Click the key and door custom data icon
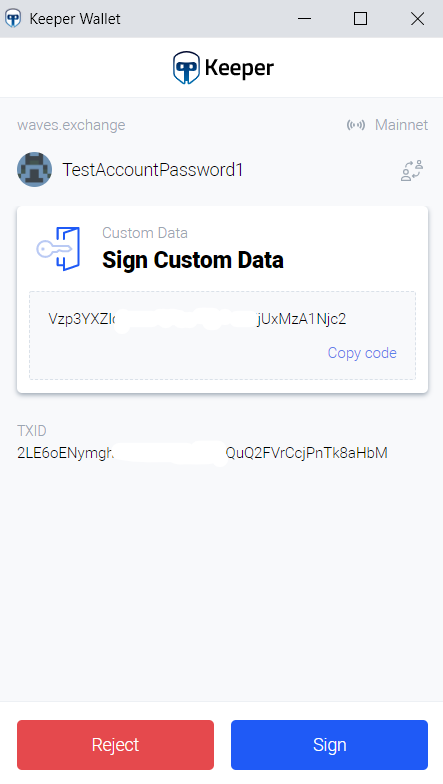Screen dimensions: 443x784 [x=58, y=248]
